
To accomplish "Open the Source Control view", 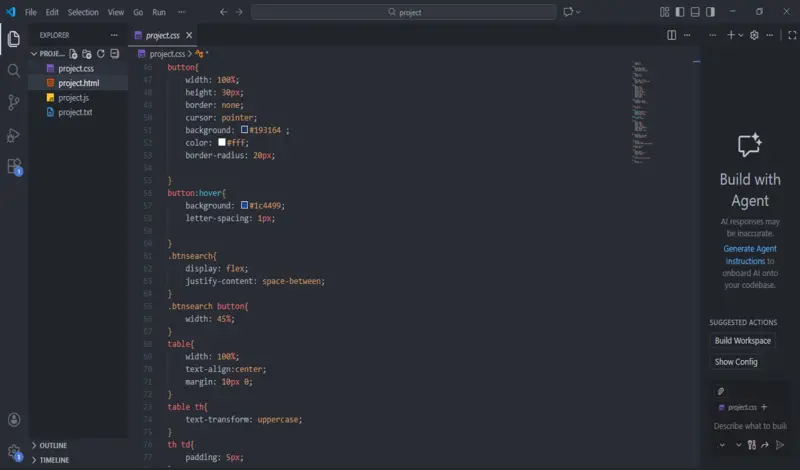I will [14, 103].
